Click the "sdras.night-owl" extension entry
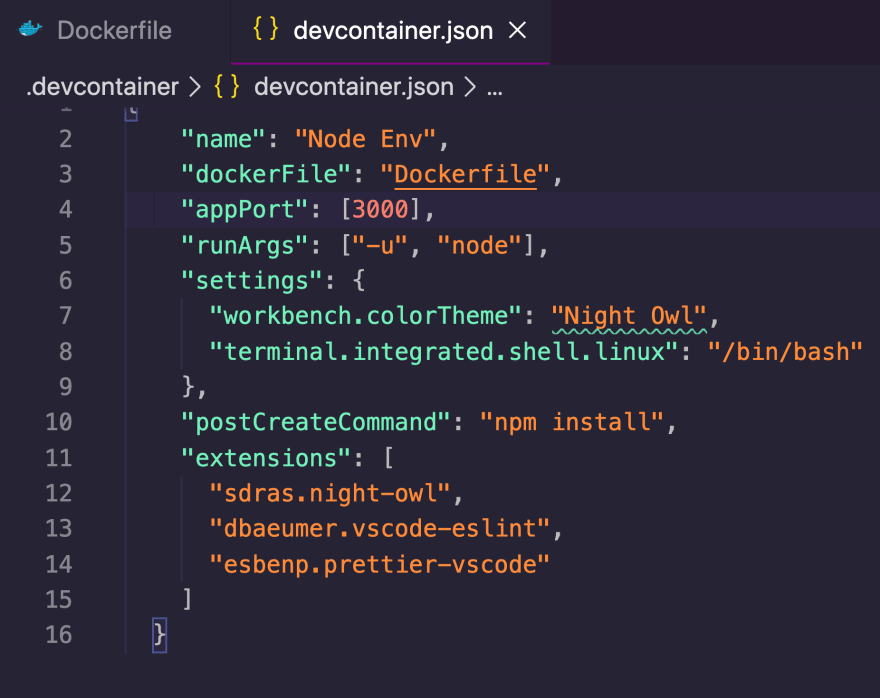The width and height of the screenshot is (880, 698). (330, 494)
